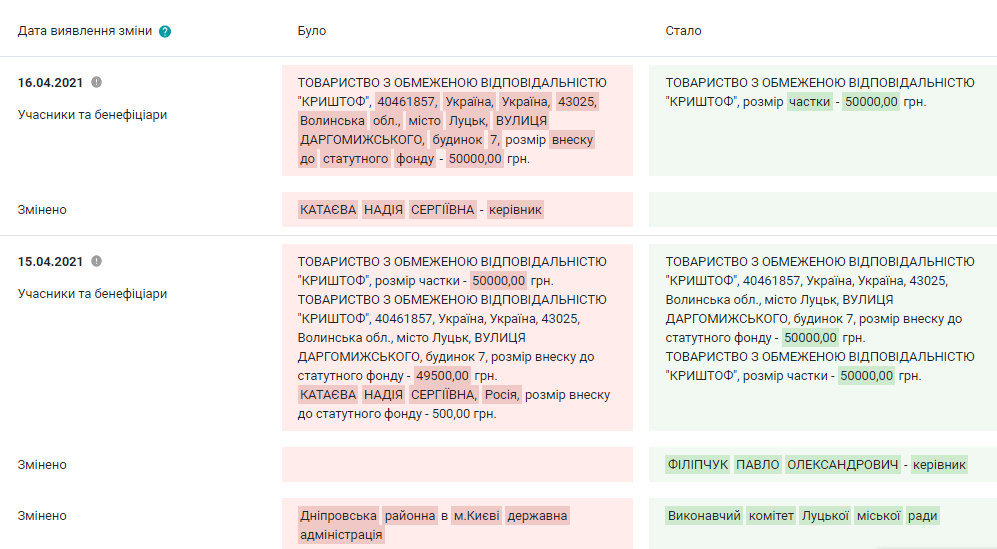Screen dimensions: 997x549
Task: Click the empty green cell opposite КАТАЄВА
Action: pyautogui.click(x=822, y=210)
